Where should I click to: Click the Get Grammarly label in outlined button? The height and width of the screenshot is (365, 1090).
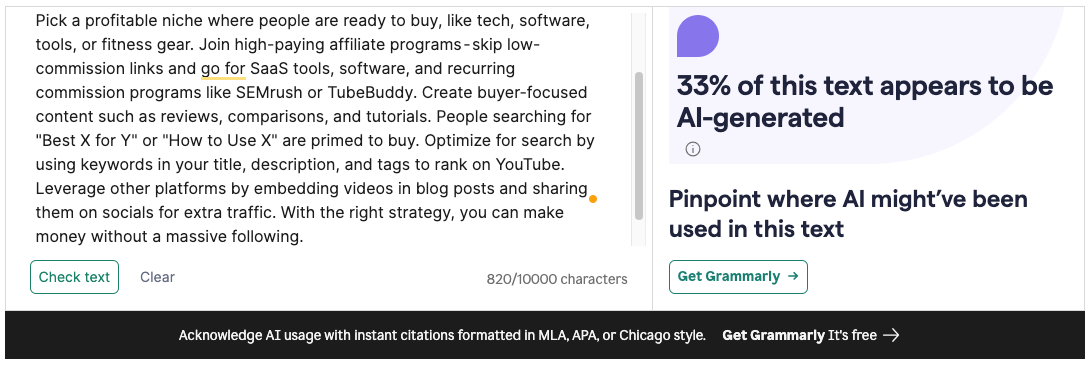[x=729, y=277]
